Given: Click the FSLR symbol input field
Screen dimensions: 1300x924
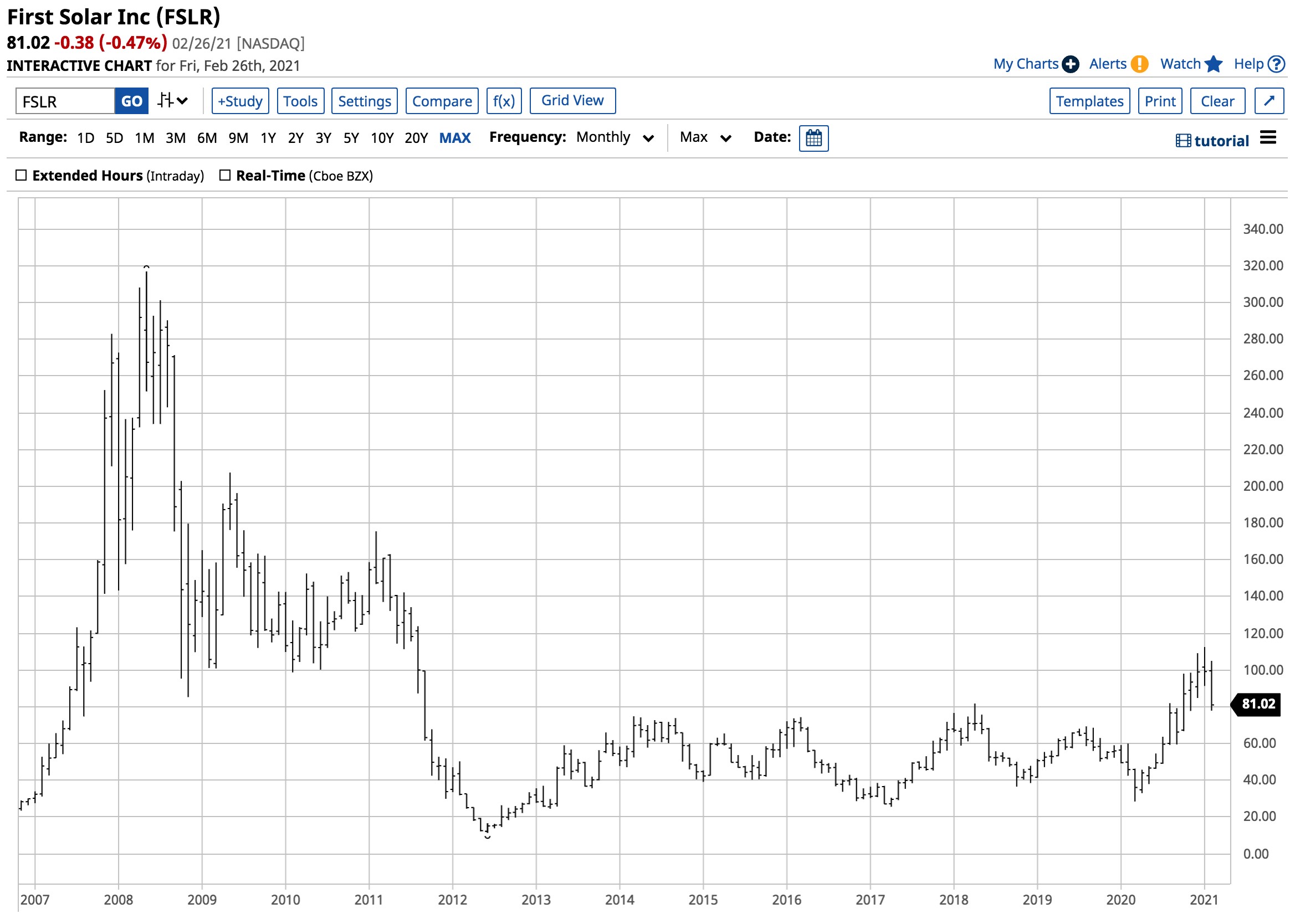Looking at the screenshot, I should click(65, 101).
